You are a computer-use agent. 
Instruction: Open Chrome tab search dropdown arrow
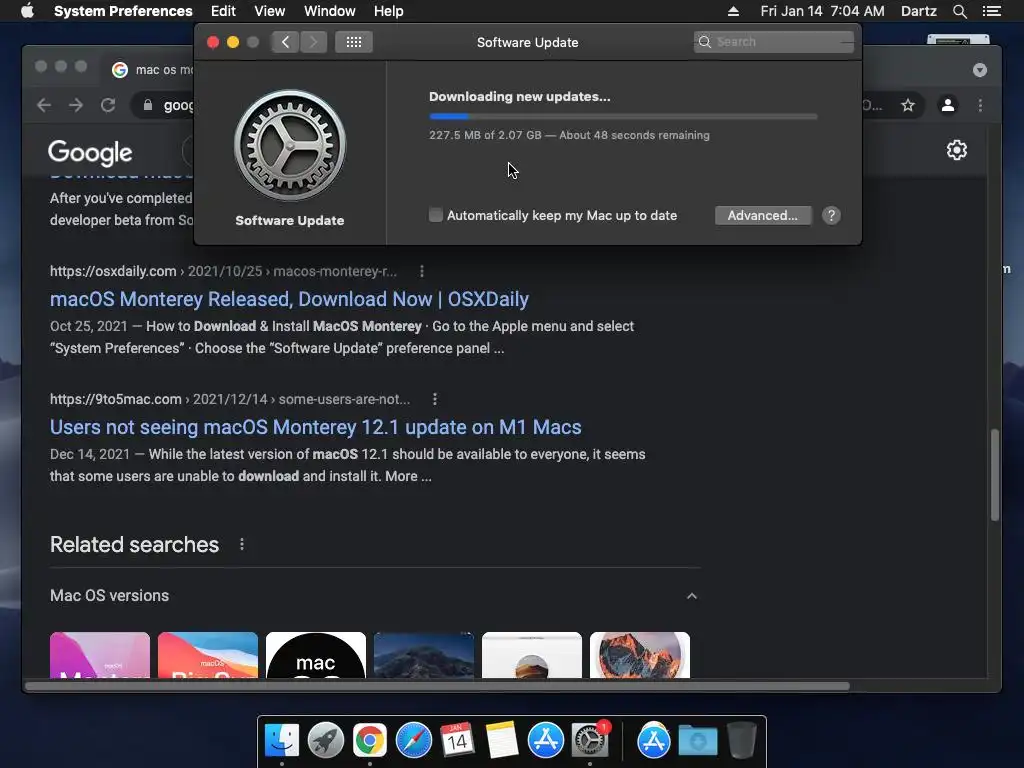pos(980,70)
